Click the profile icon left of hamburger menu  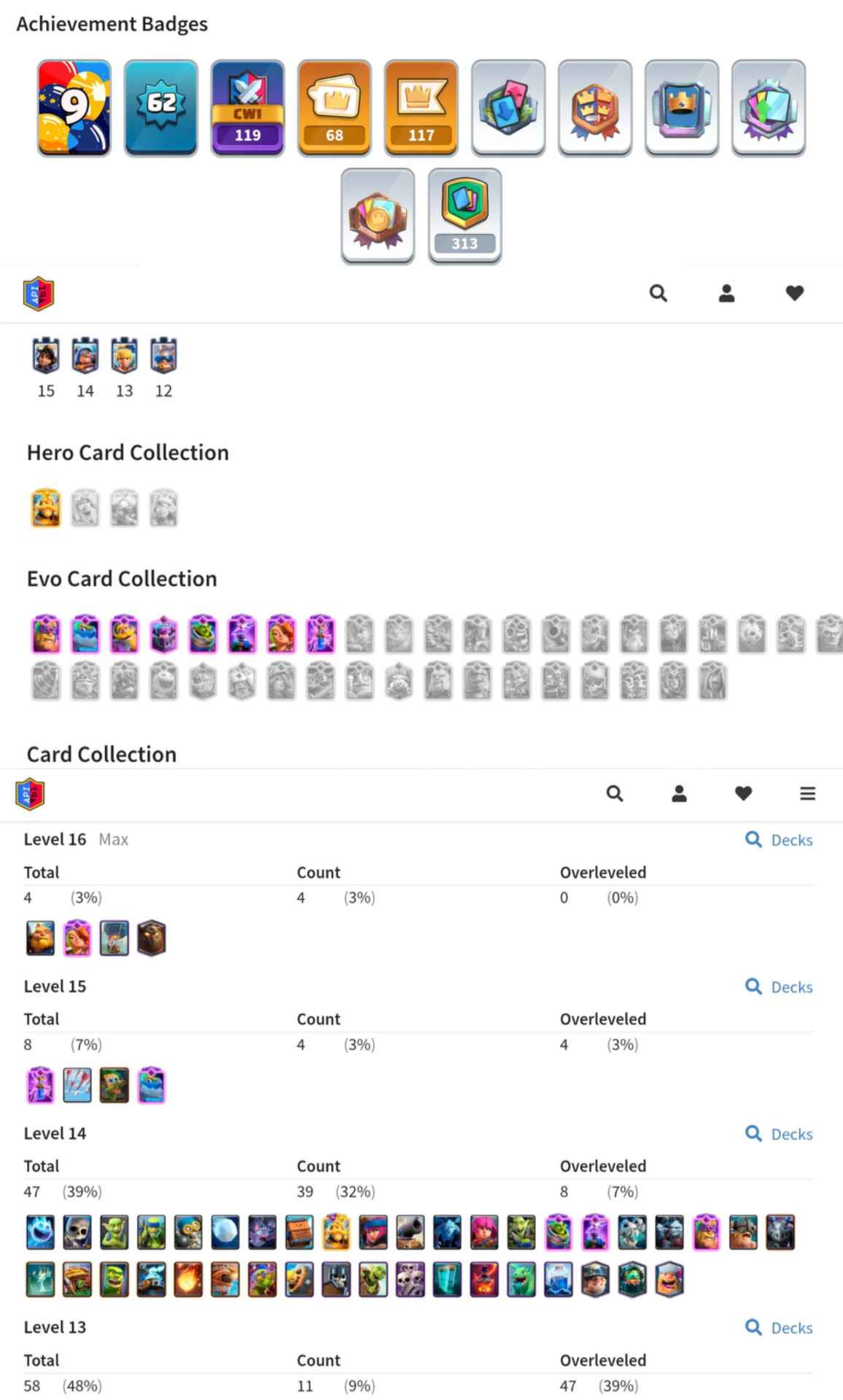tap(679, 793)
